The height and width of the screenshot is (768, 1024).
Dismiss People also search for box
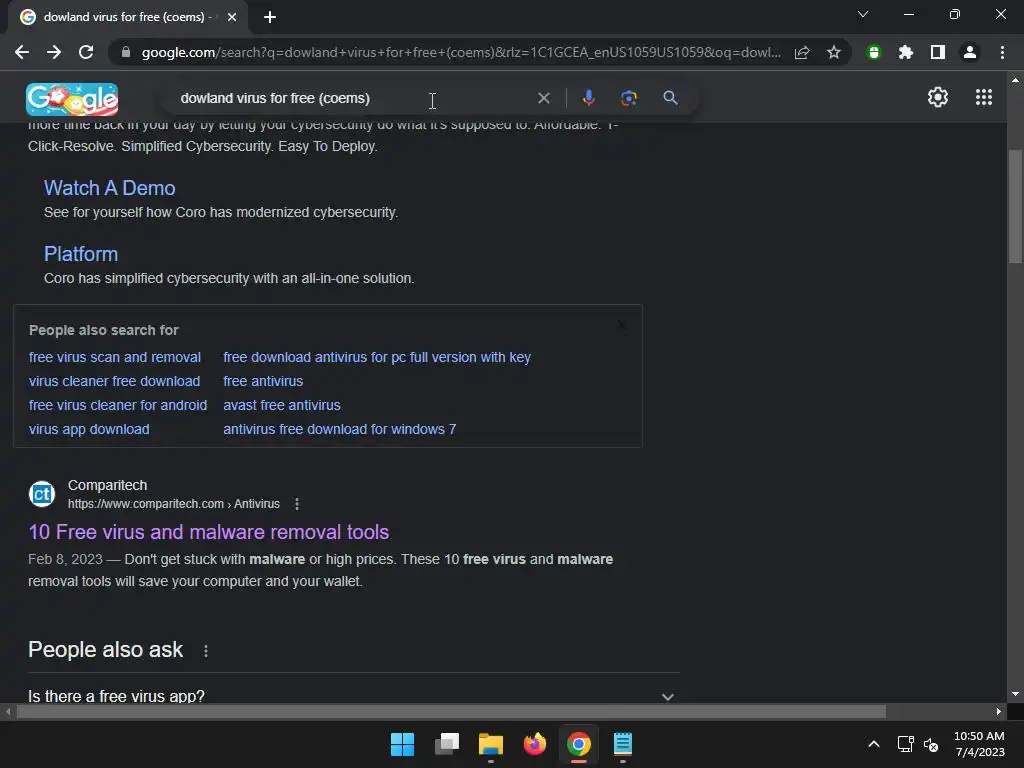pos(622,325)
